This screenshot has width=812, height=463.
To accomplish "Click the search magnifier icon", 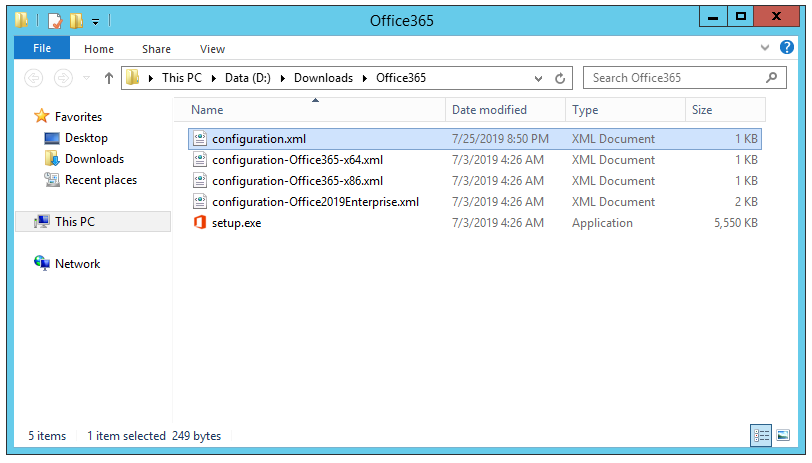I will 771,77.
